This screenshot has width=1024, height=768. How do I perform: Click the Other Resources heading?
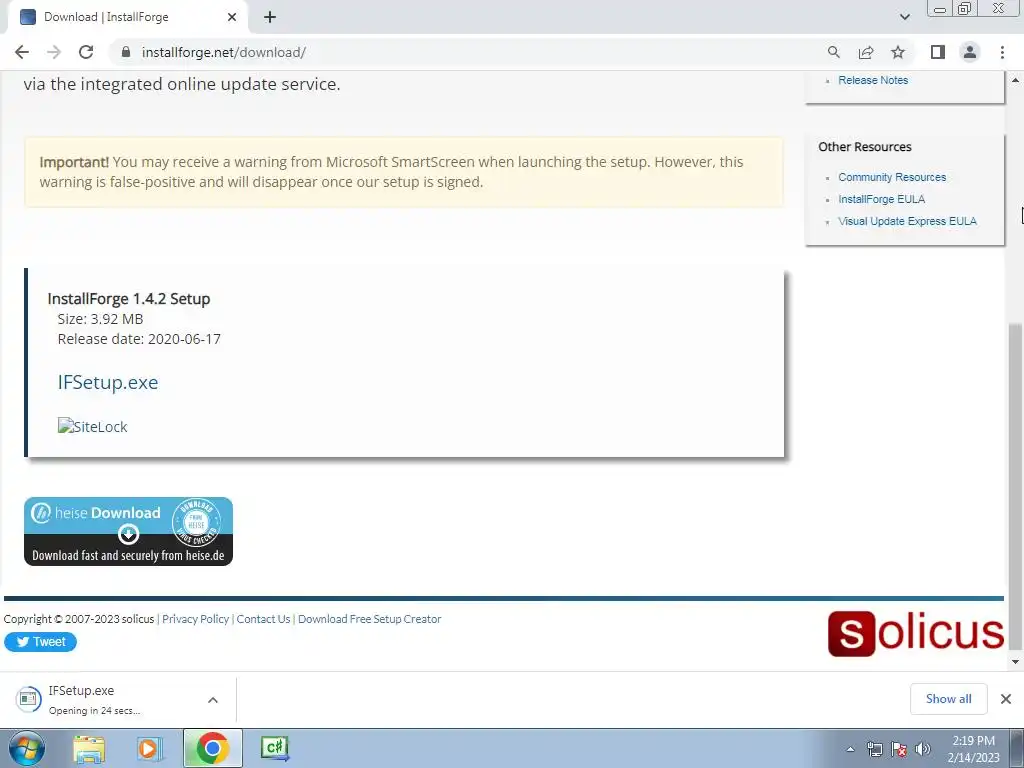tap(865, 147)
